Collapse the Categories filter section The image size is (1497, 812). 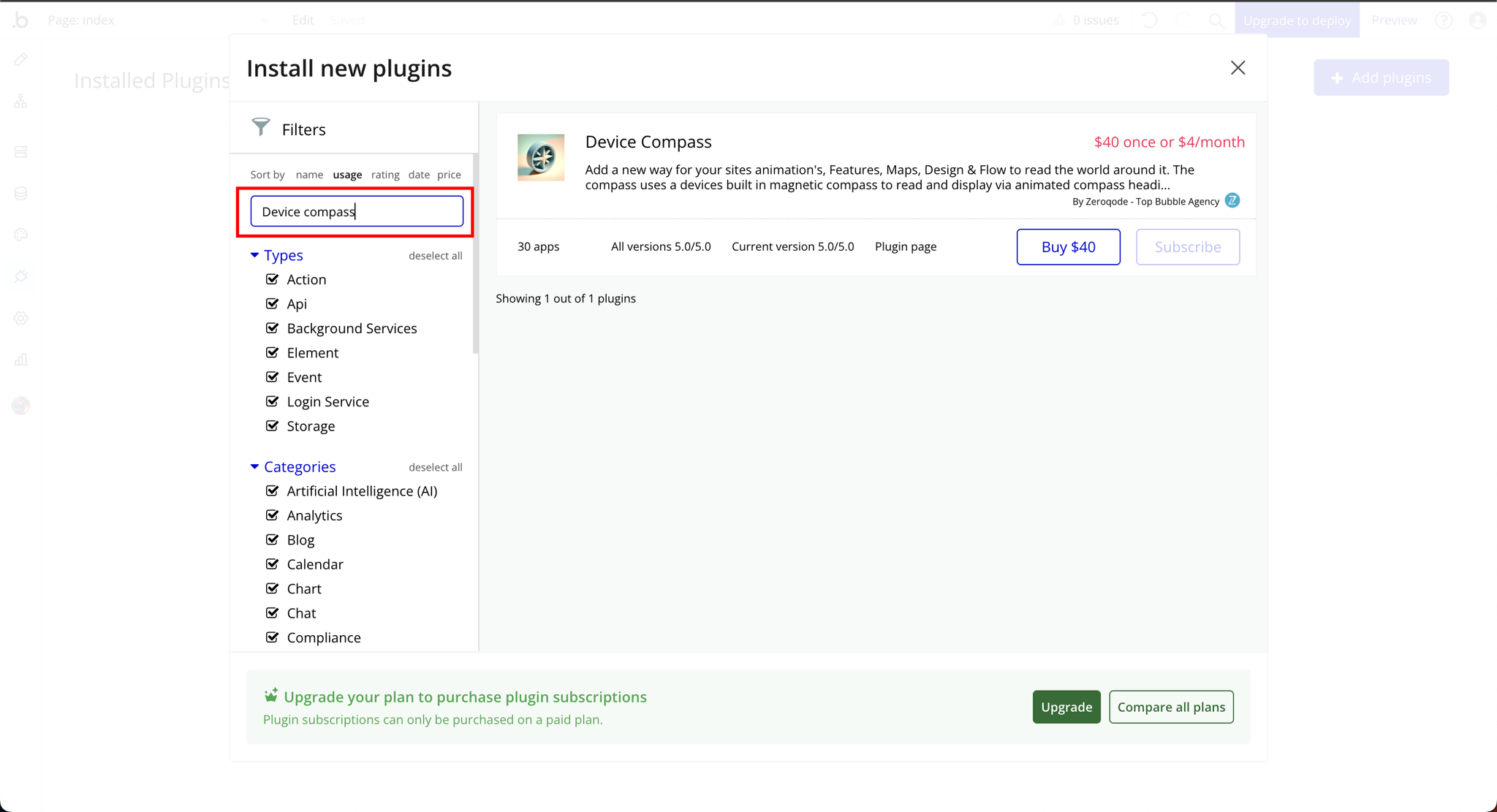tap(255, 466)
